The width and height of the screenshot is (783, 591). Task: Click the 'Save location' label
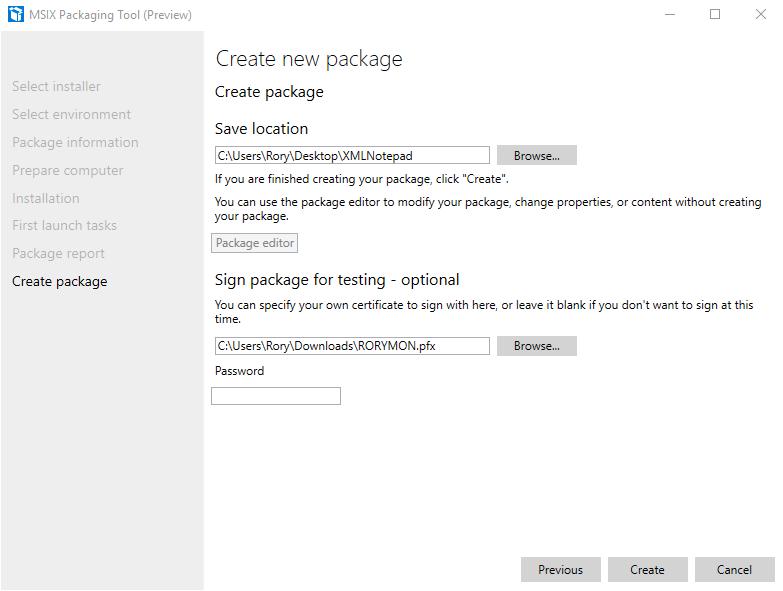tap(261, 129)
